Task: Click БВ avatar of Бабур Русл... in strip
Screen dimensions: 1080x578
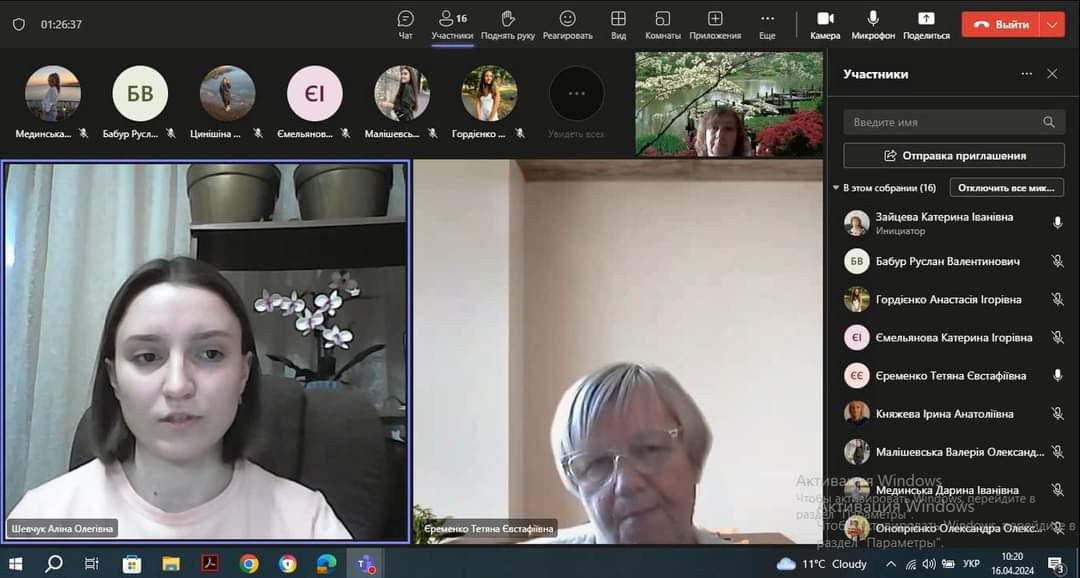Action: 140,94
